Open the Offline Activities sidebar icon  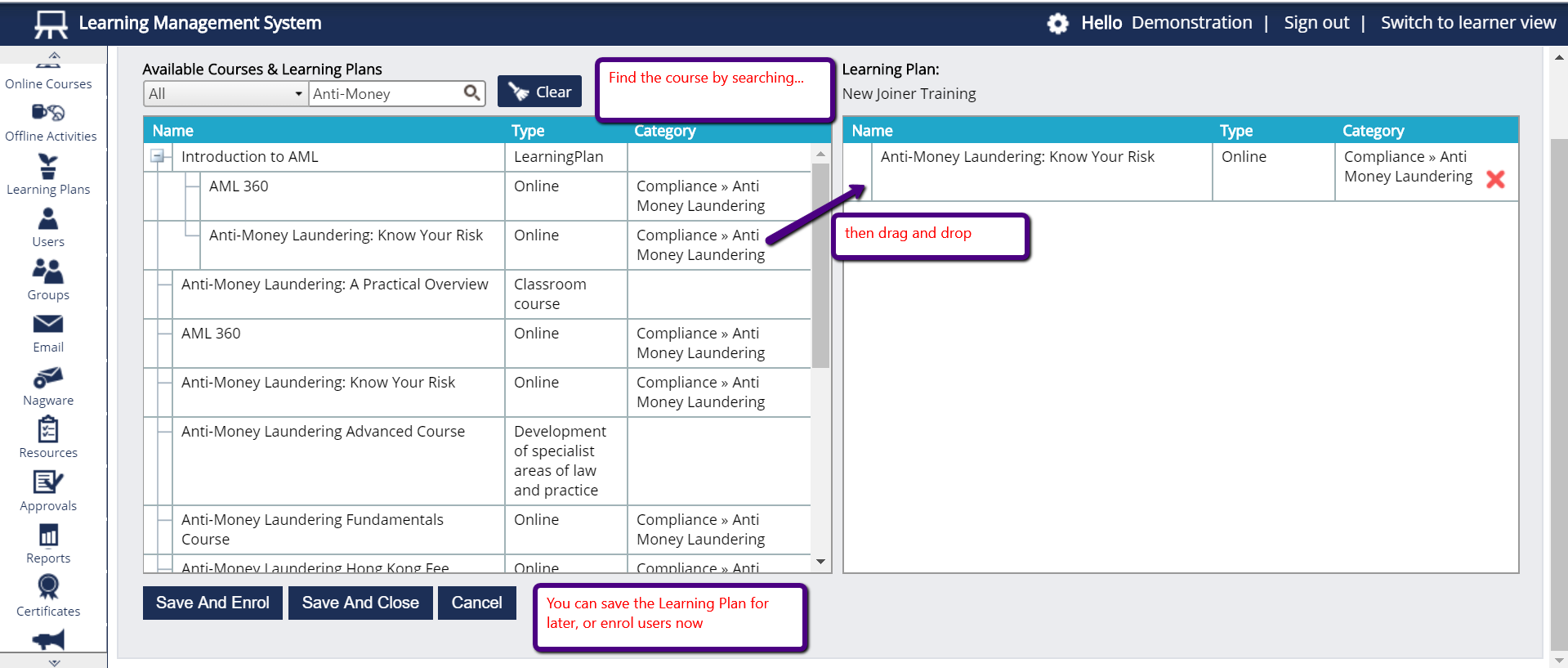click(49, 114)
